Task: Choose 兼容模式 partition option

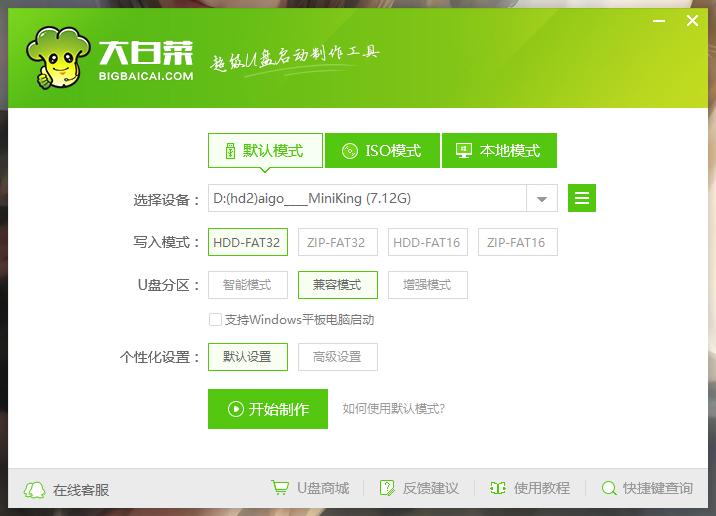Action: [337, 285]
